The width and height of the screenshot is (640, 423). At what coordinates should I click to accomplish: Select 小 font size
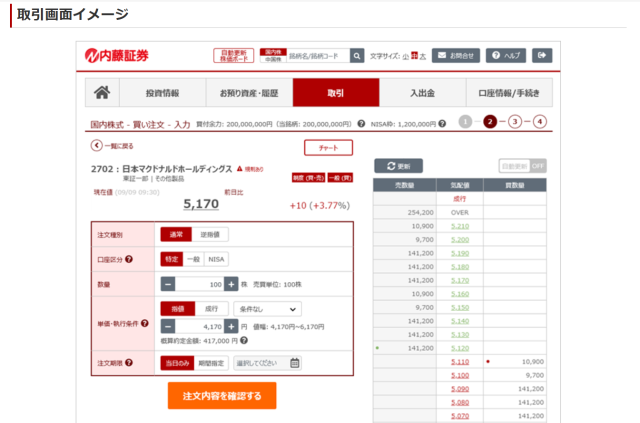[406, 56]
